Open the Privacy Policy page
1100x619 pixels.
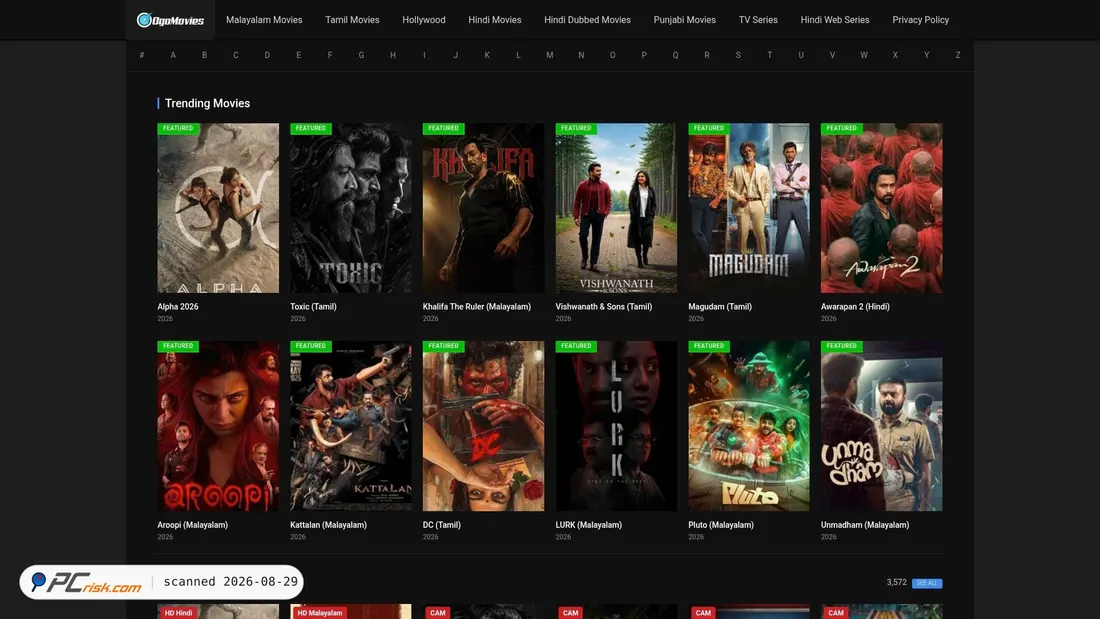[920, 20]
